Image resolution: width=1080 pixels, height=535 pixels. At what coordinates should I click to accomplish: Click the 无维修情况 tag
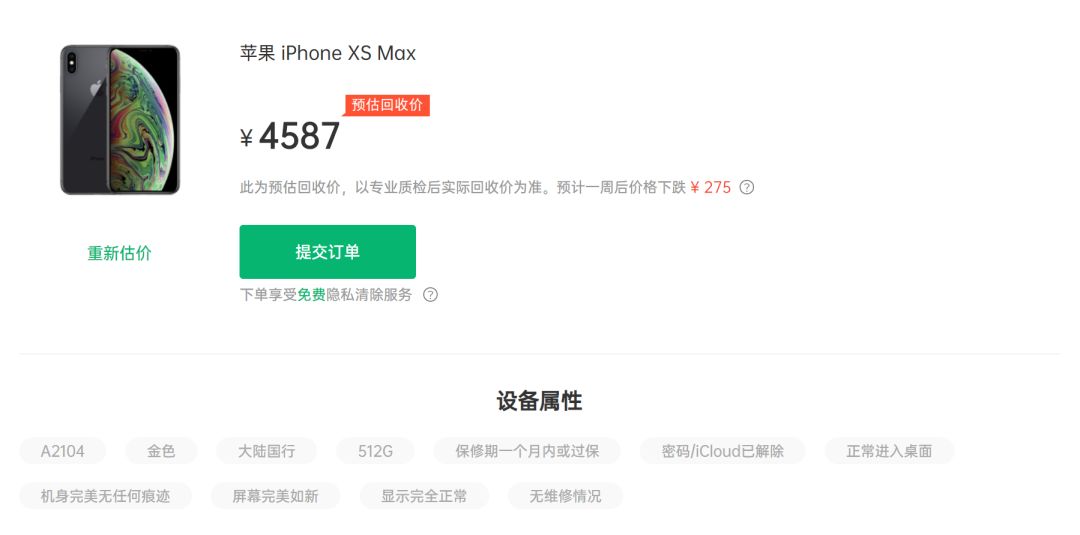click(x=565, y=496)
